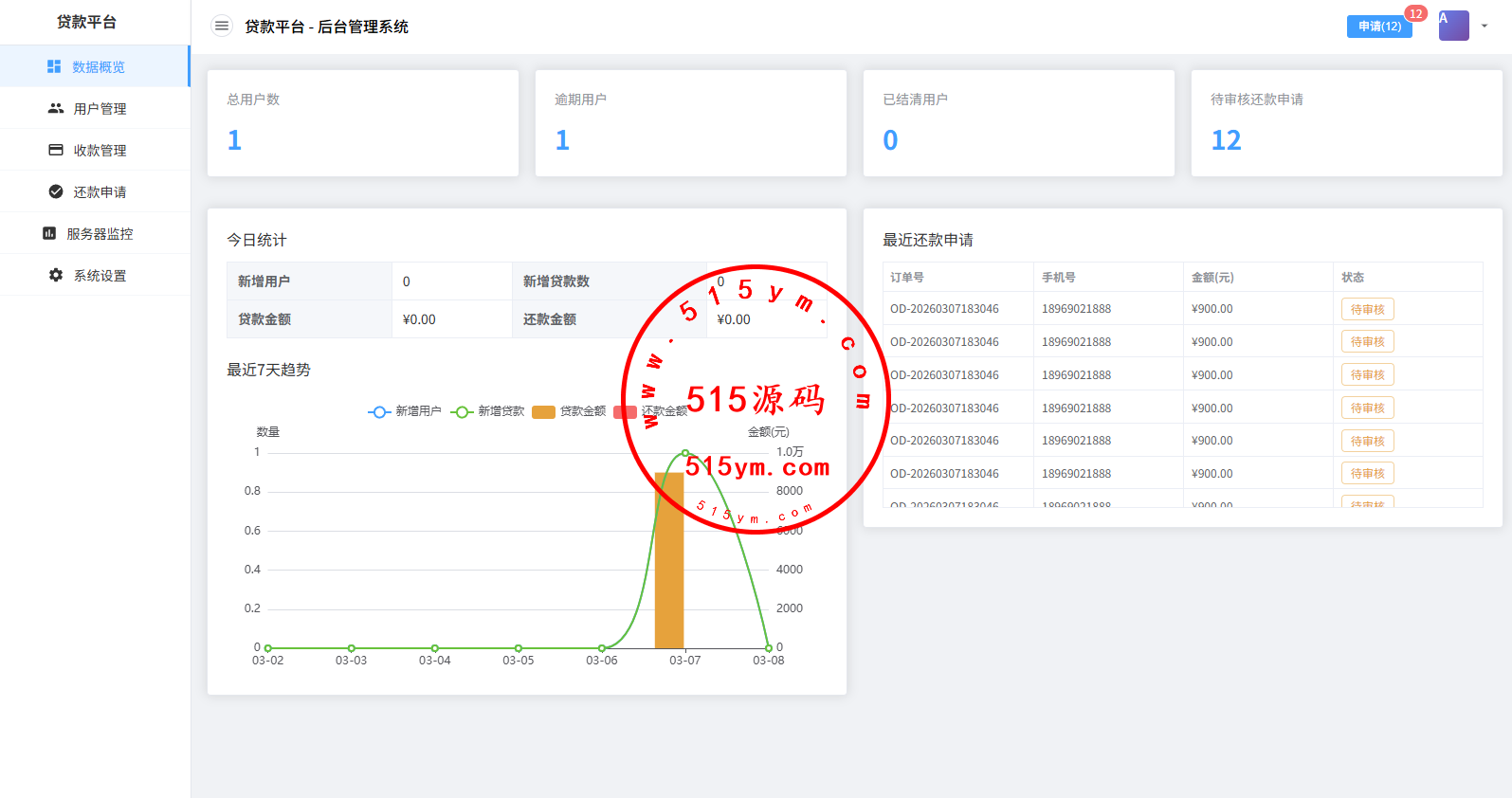Click the 系统设置 gear icon

(x=56, y=275)
